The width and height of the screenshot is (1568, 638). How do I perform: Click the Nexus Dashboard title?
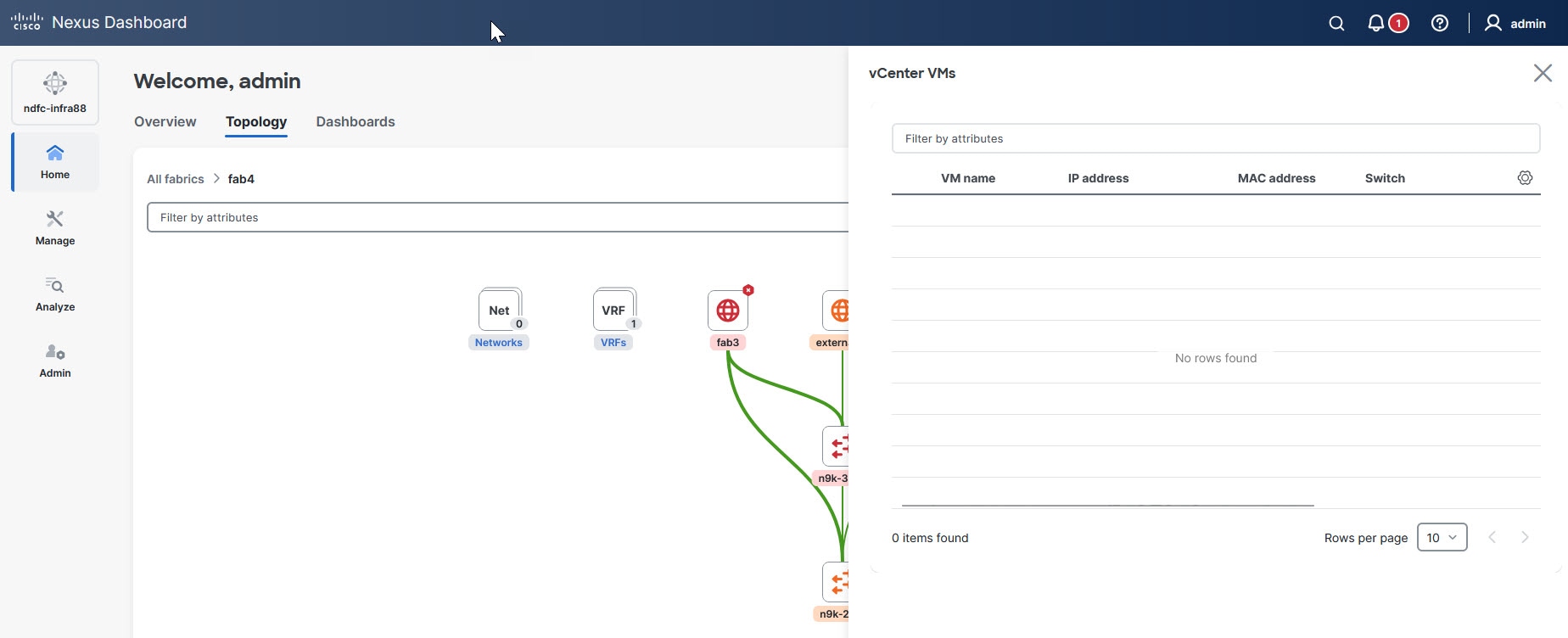[120, 22]
